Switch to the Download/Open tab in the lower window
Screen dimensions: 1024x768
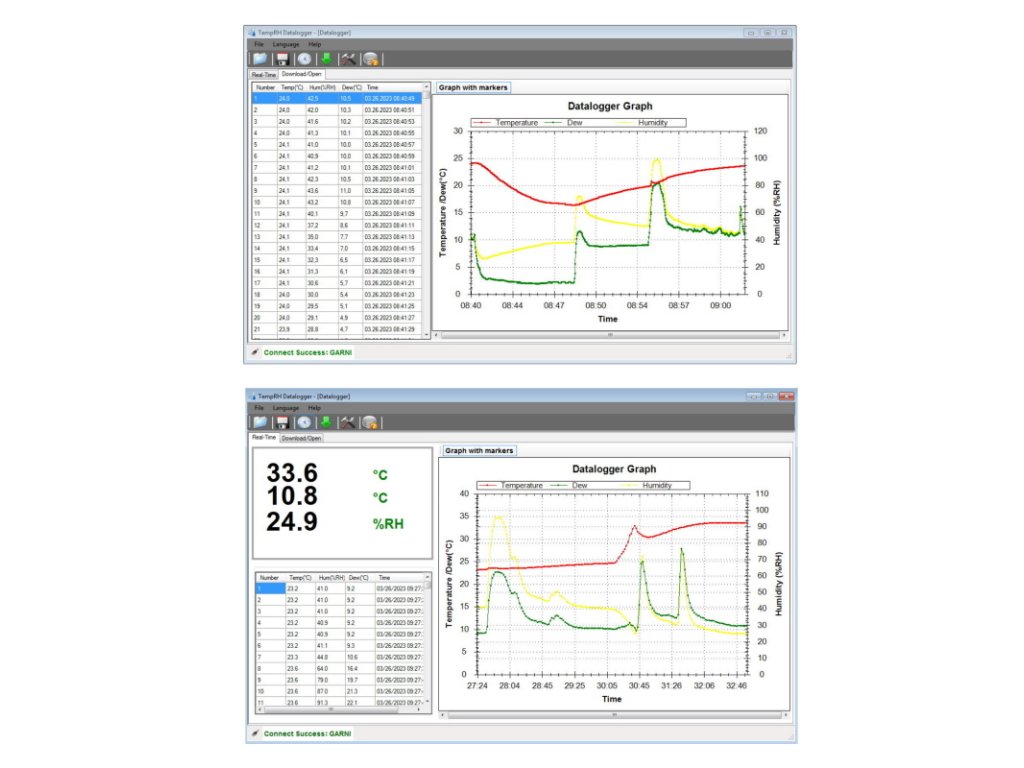[x=301, y=438]
